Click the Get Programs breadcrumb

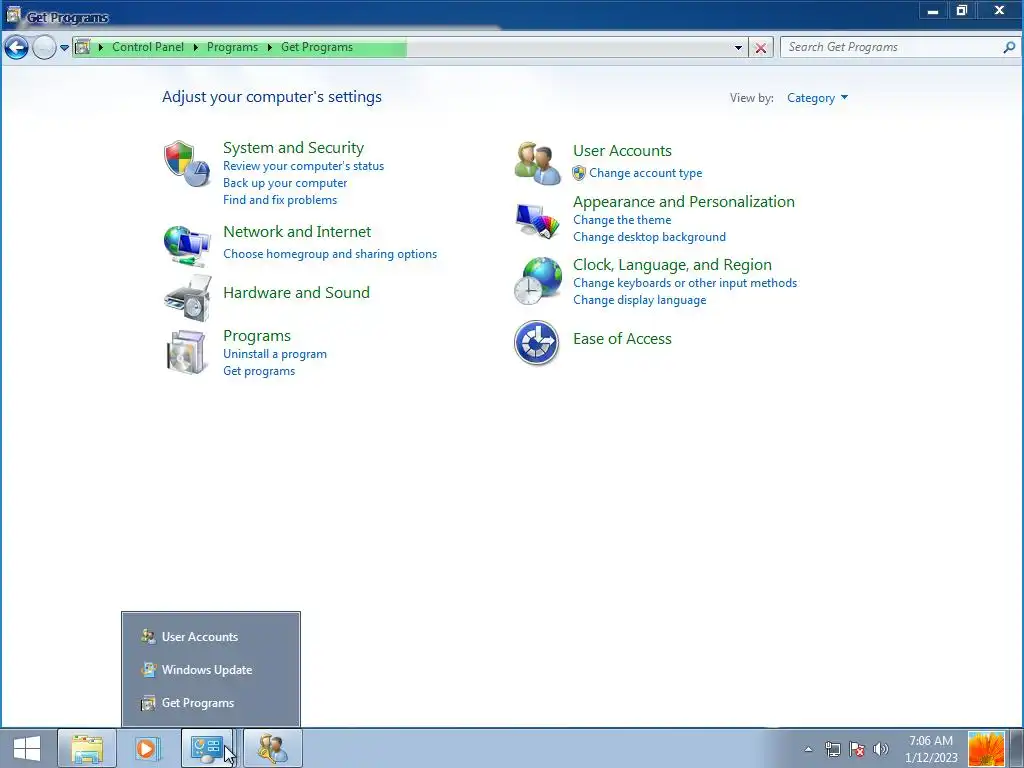pyautogui.click(x=317, y=47)
